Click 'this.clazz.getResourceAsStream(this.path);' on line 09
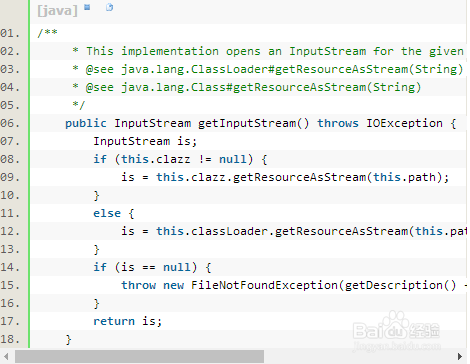 (x=303, y=177)
